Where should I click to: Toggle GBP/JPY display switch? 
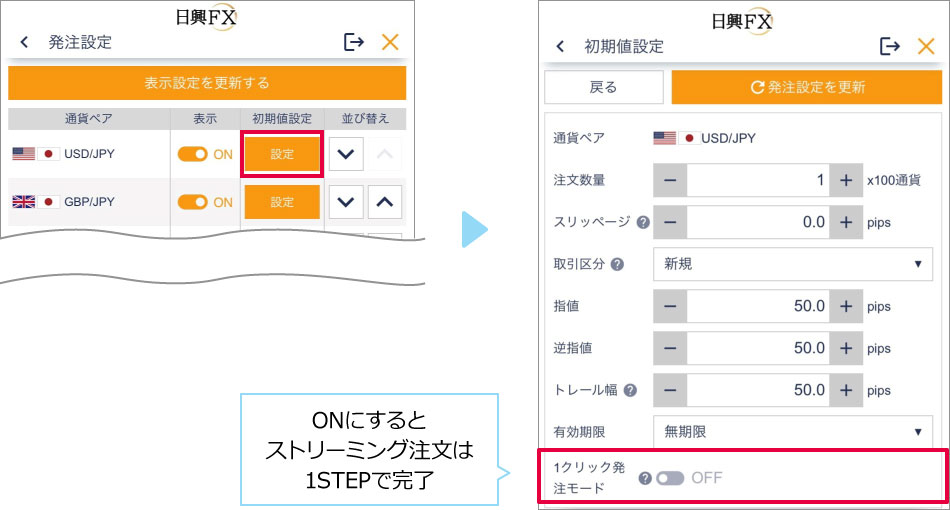click(193, 202)
